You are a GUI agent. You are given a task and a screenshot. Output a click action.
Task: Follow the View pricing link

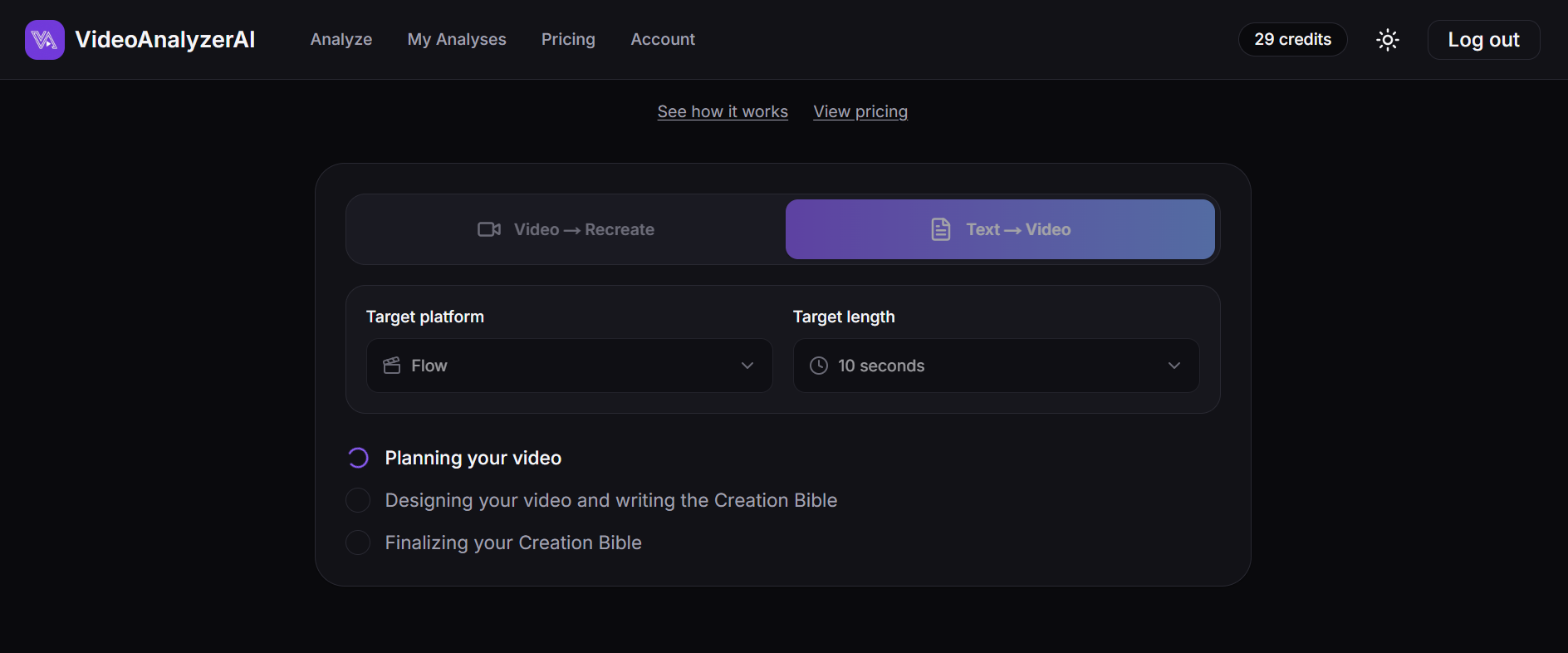[x=860, y=111]
